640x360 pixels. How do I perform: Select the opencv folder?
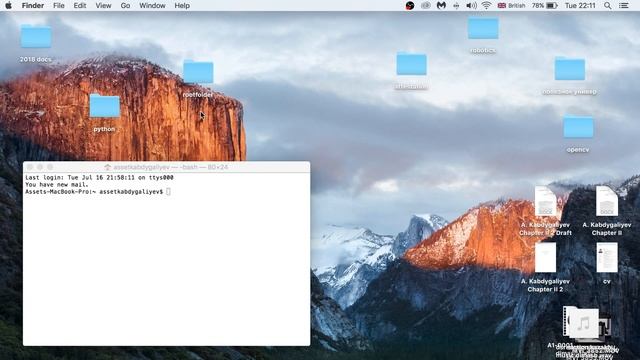pyautogui.click(x=578, y=127)
